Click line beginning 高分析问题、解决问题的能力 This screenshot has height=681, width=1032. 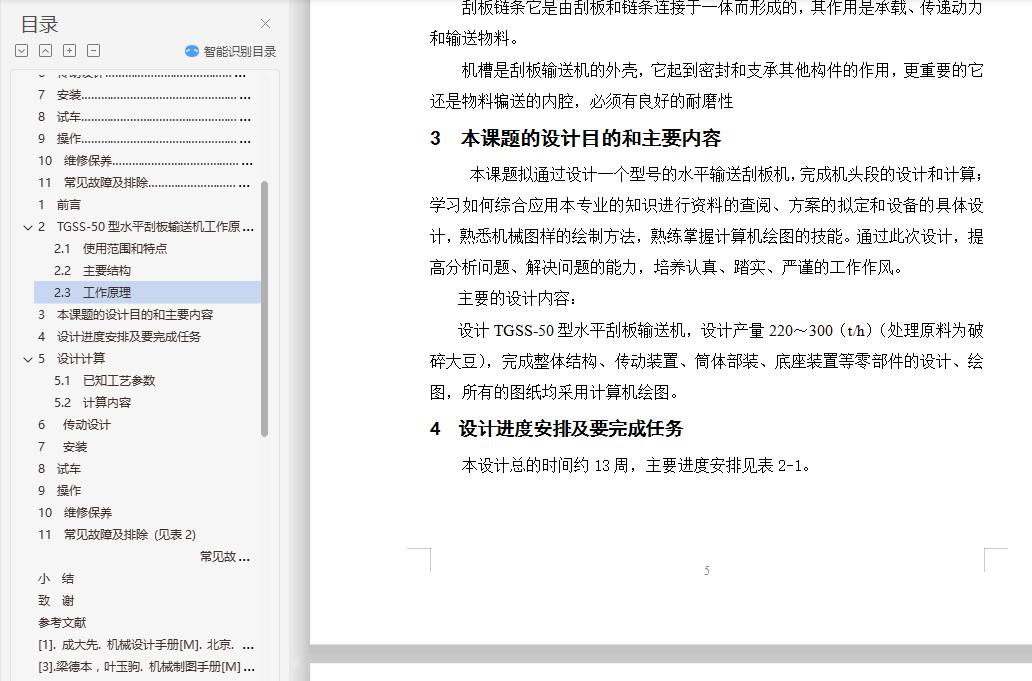coord(667,268)
